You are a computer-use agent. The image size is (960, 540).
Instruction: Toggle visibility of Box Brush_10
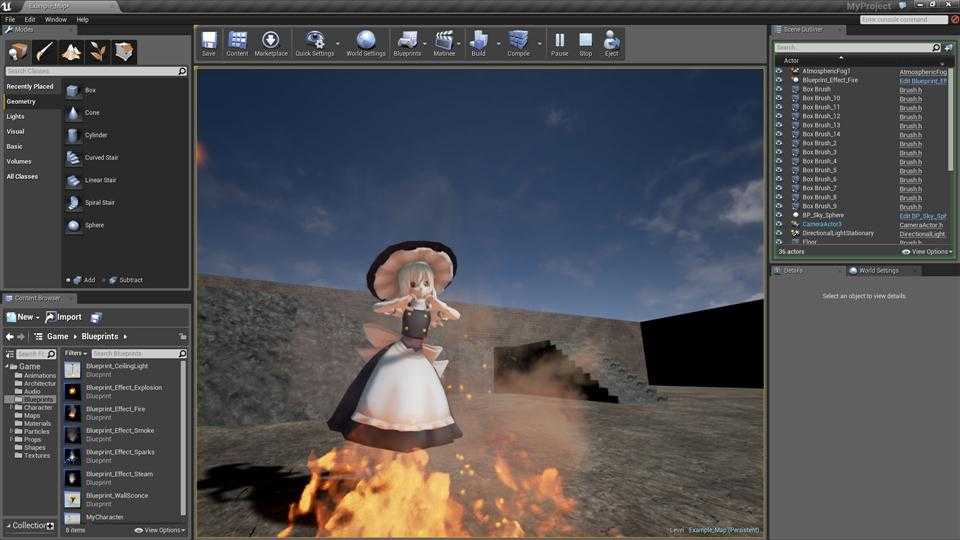coord(779,98)
